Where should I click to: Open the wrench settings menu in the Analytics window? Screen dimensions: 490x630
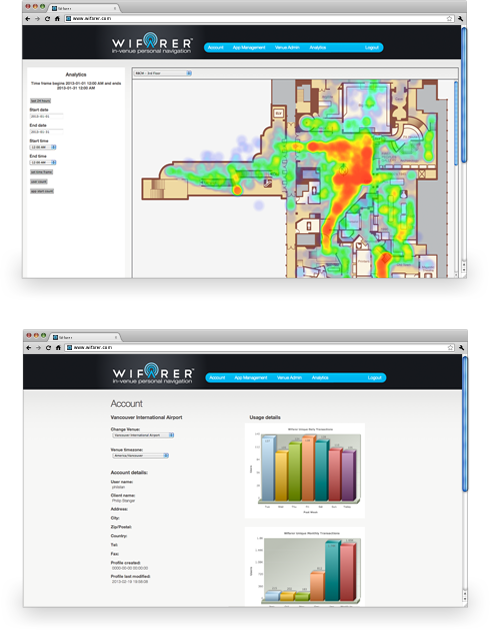click(x=460, y=18)
